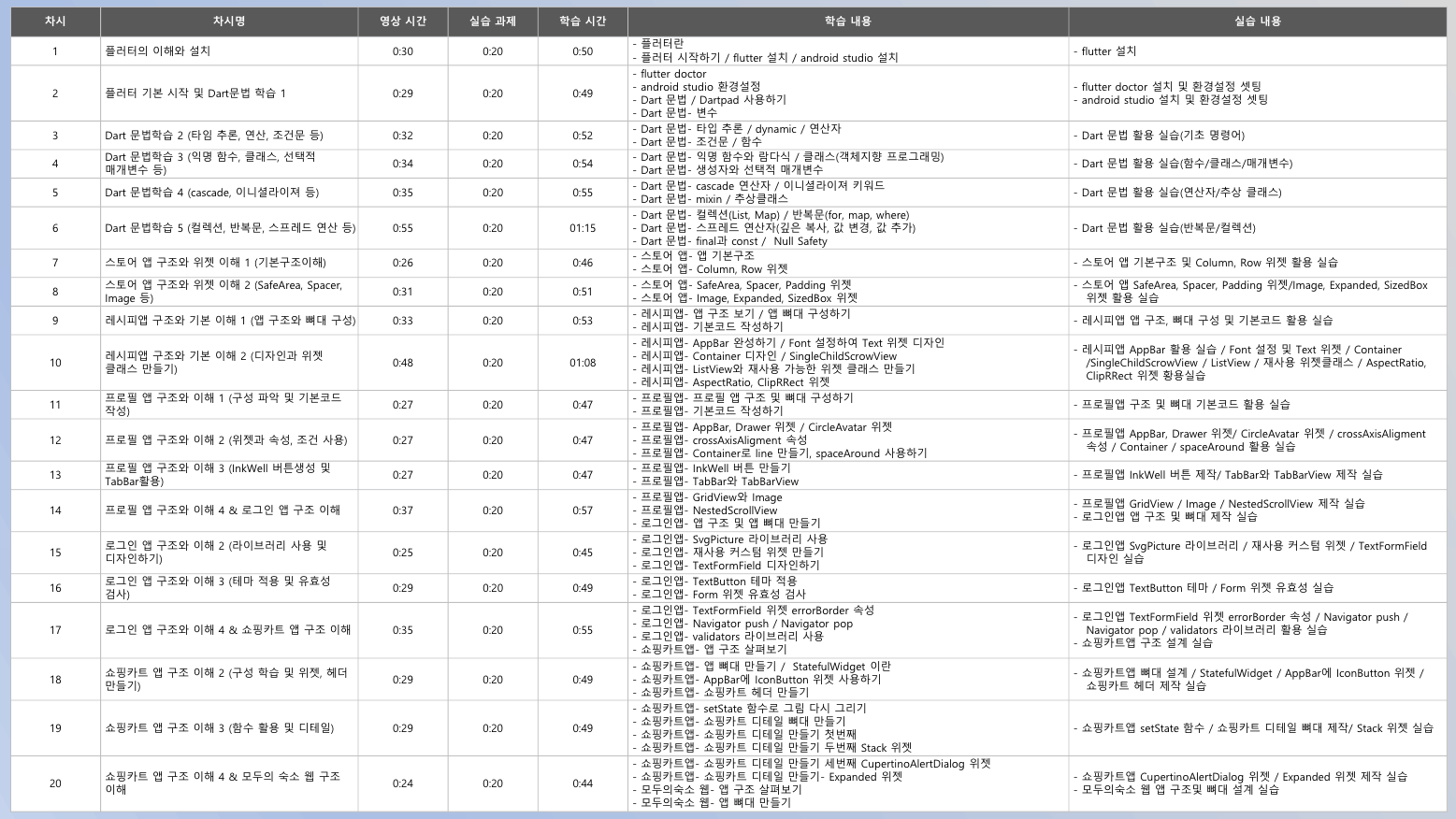Select the 1:15 learning time cell
1456x819 pixels.
pos(582,228)
